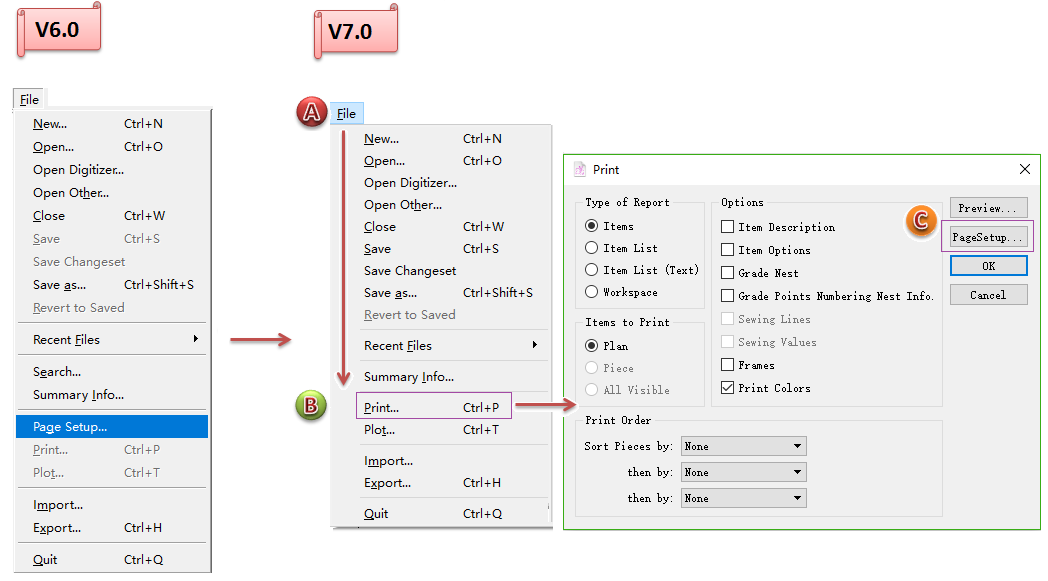Enable the Item Description checkbox
The width and height of the screenshot is (1048, 581).
pyautogui.click(x=728, y=227)
